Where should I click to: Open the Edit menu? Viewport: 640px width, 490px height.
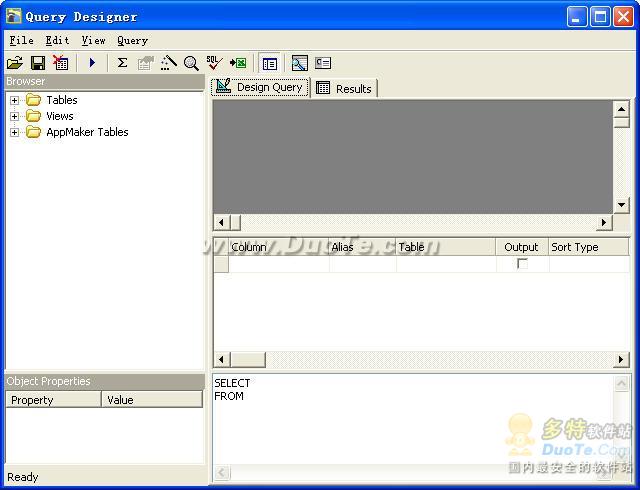coord(57,40)
